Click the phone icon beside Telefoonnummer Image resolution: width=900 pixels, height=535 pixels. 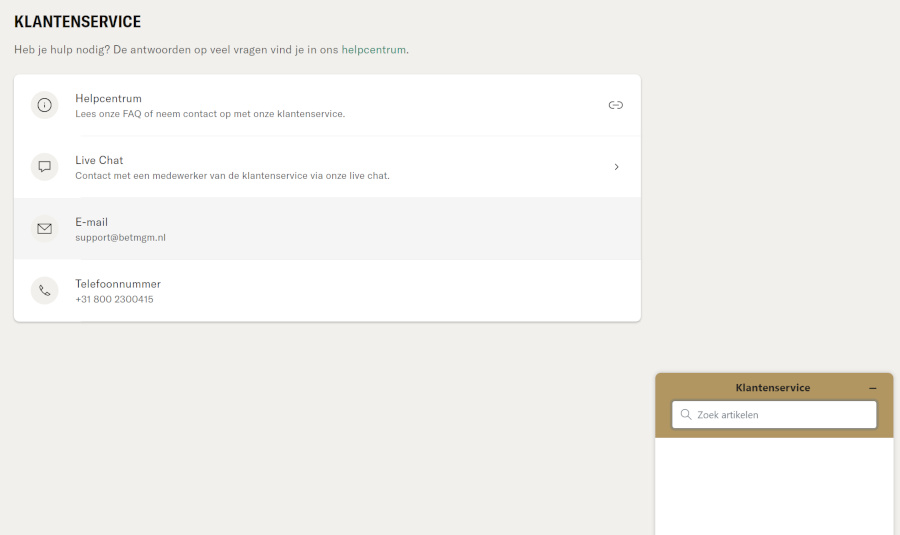44,290
